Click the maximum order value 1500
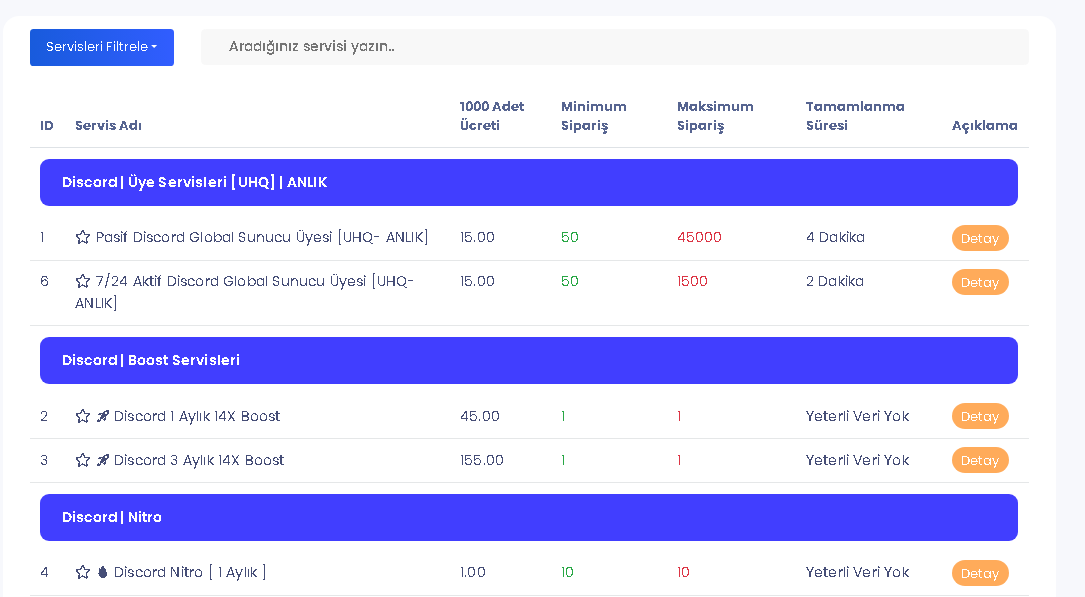 pos(692,281)
